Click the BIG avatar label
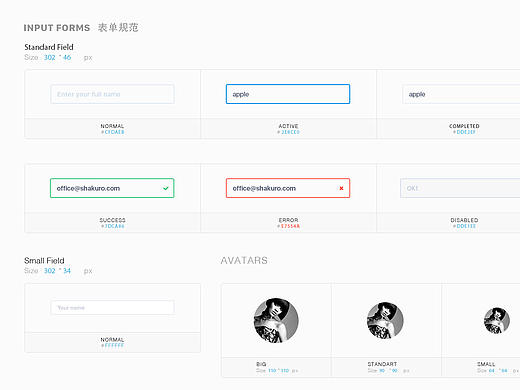 click(x=261, y=364)
